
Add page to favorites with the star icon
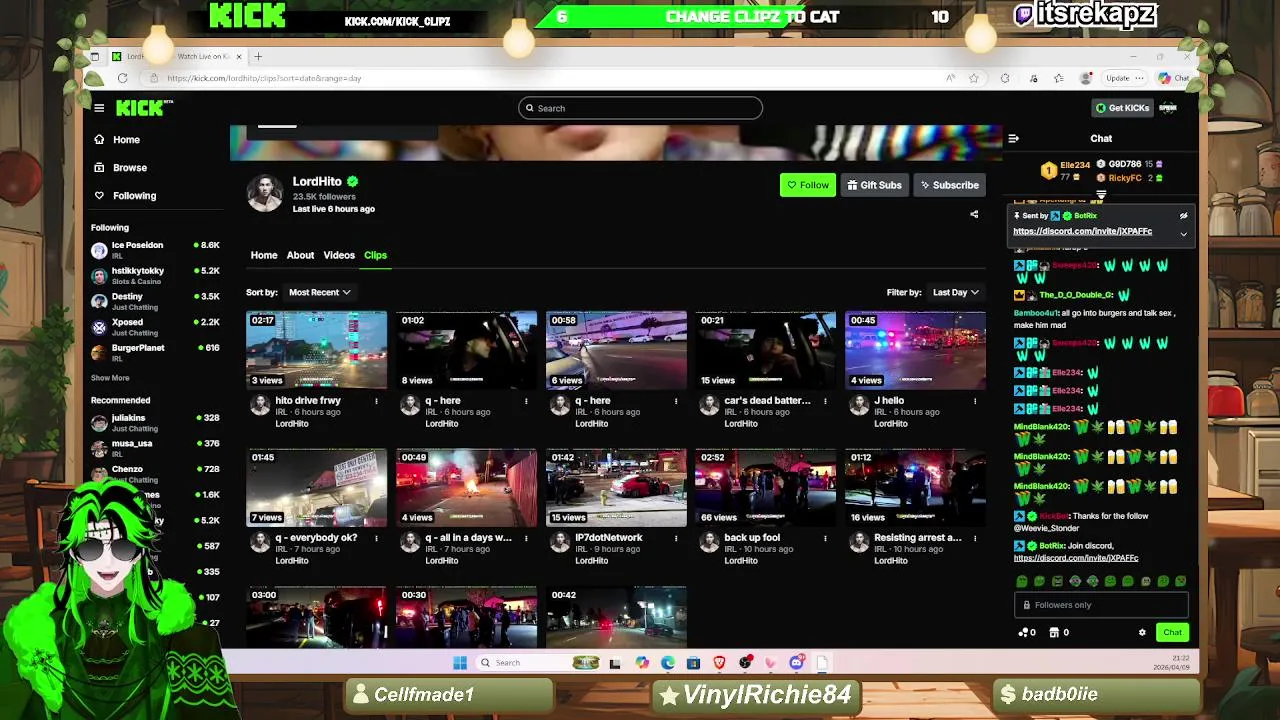973,78
